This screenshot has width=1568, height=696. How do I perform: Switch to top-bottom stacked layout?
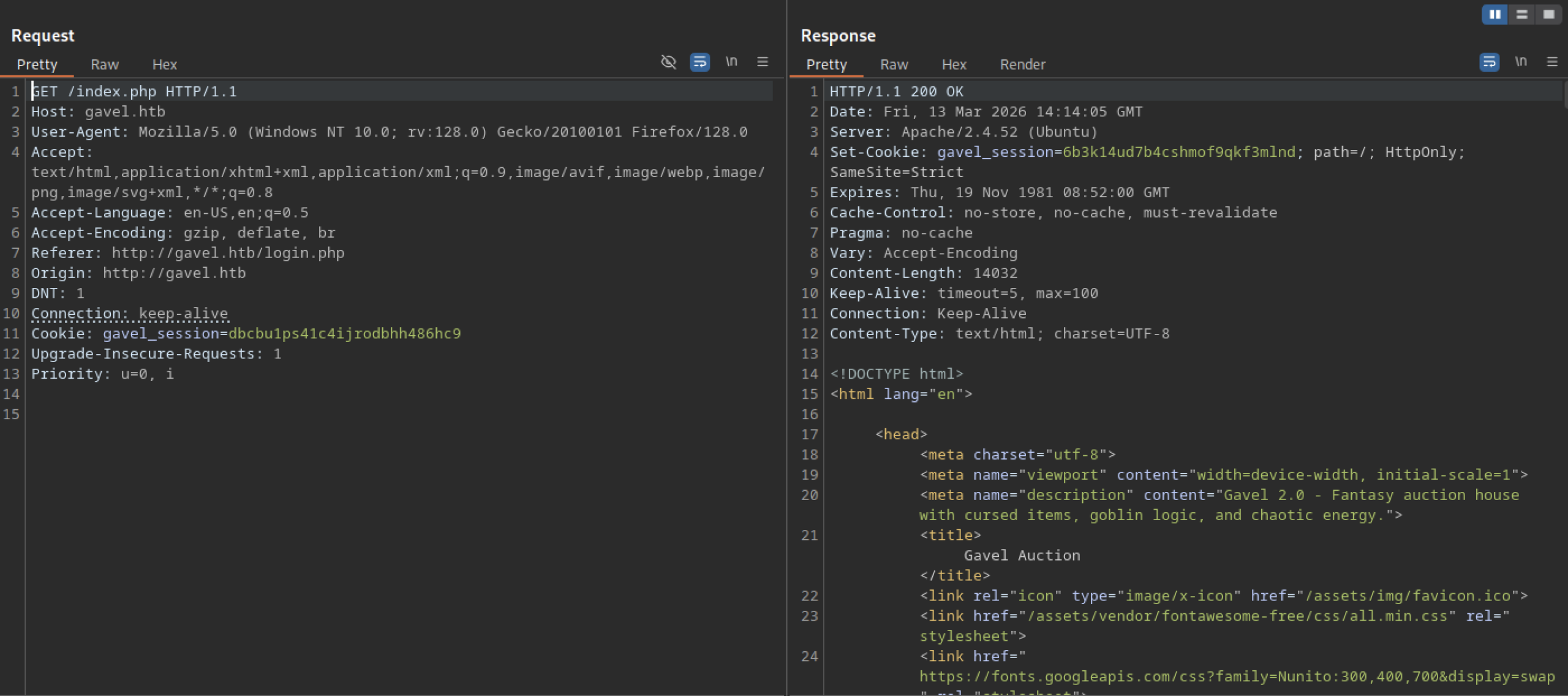[x=1521, y=15]
